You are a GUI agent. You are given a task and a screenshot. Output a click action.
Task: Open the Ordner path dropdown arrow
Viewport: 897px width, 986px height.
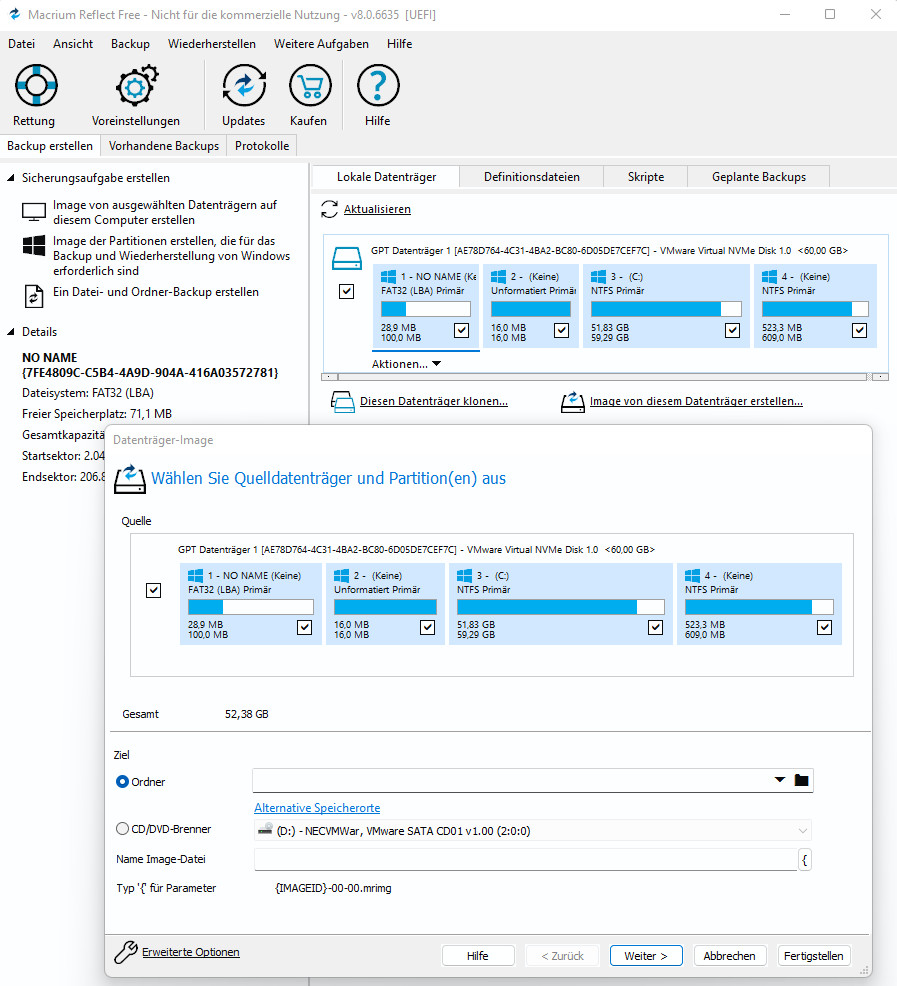[x=780, y=781]
